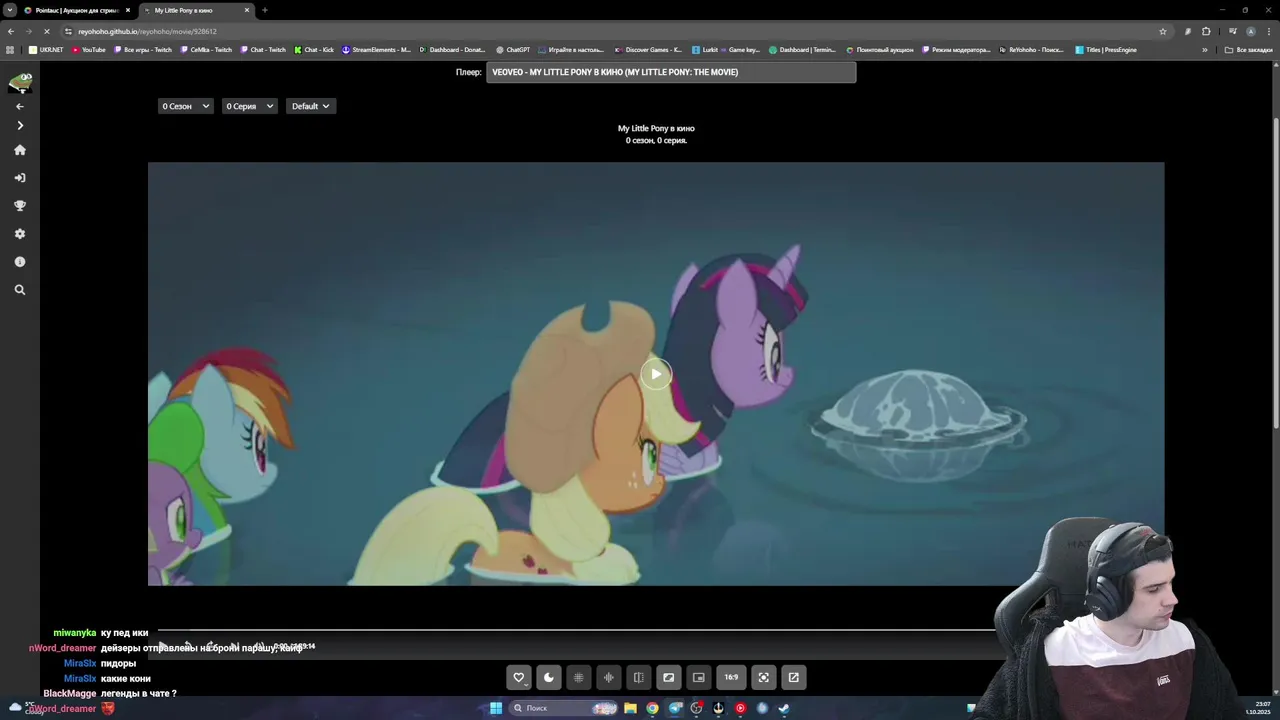Image resolution: width=1280 pixels, height=720 pixels.
Task: Open the UKR.NET bookmark
Action: [x=47, y=50]
